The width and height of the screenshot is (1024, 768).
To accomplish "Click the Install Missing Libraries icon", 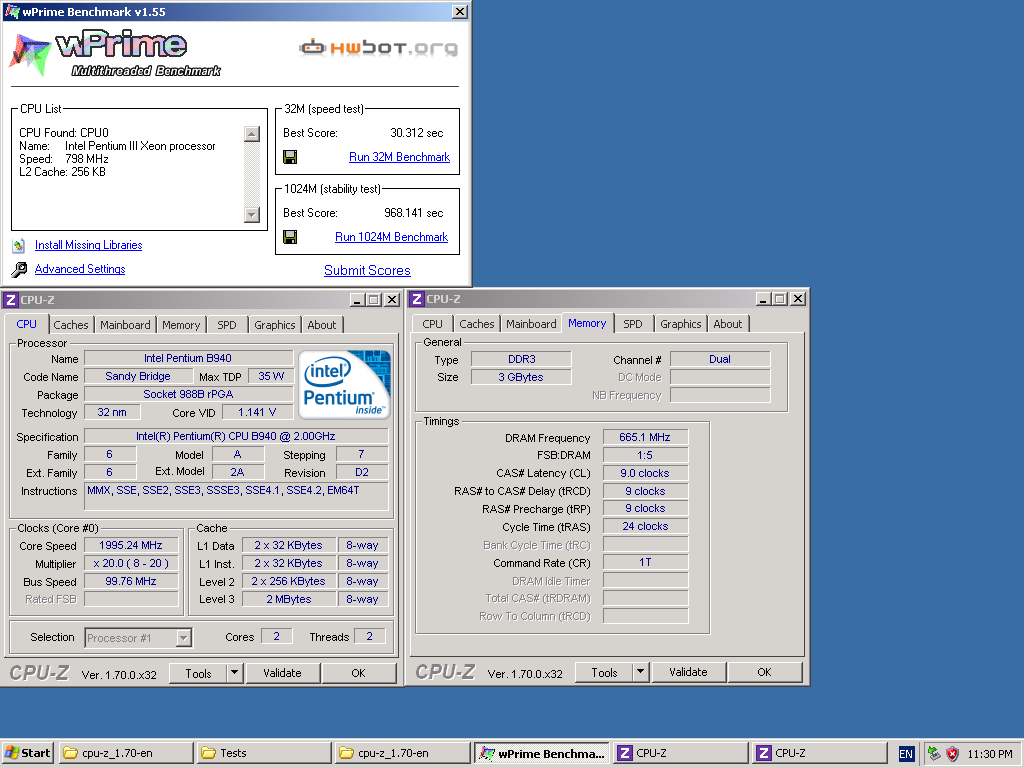I will coord(19,246).
